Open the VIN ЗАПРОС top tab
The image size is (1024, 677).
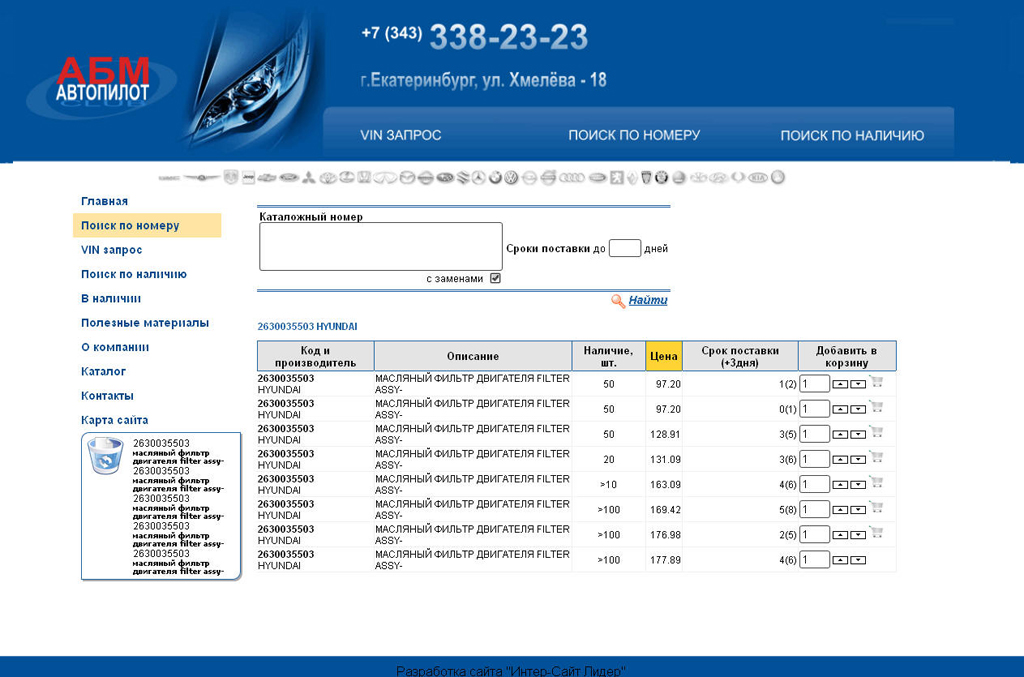pos(400,135)
